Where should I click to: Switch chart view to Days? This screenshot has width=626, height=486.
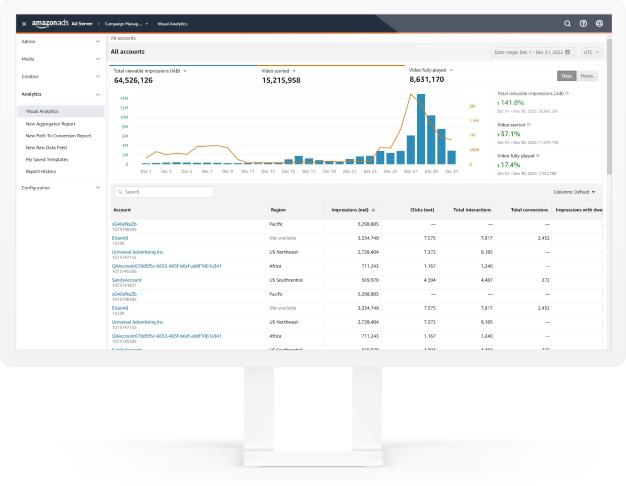point(566,75)
